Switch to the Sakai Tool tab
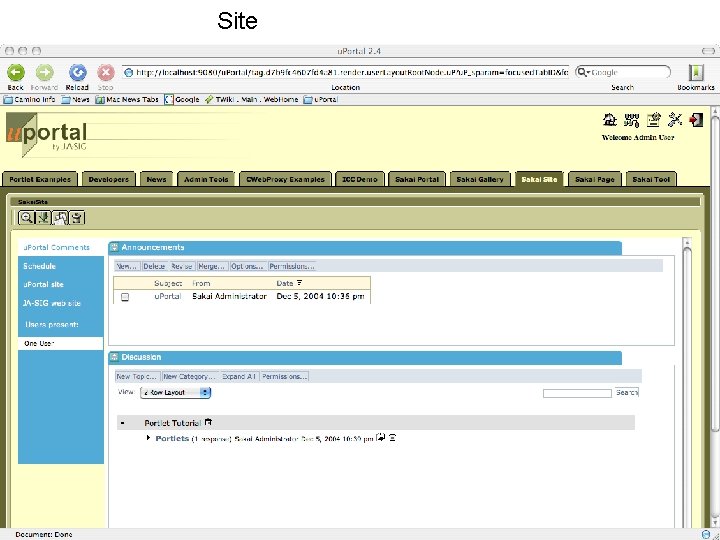This screenshot has width=720, height=540. click(651, 180)
